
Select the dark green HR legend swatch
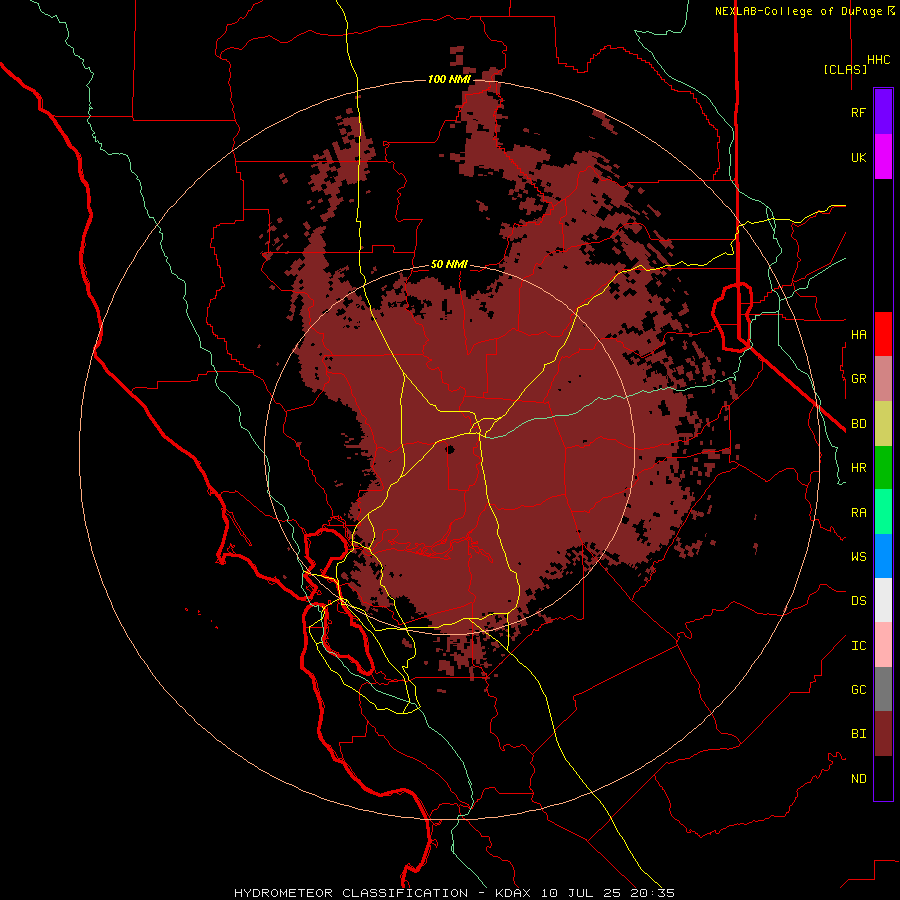883,468
